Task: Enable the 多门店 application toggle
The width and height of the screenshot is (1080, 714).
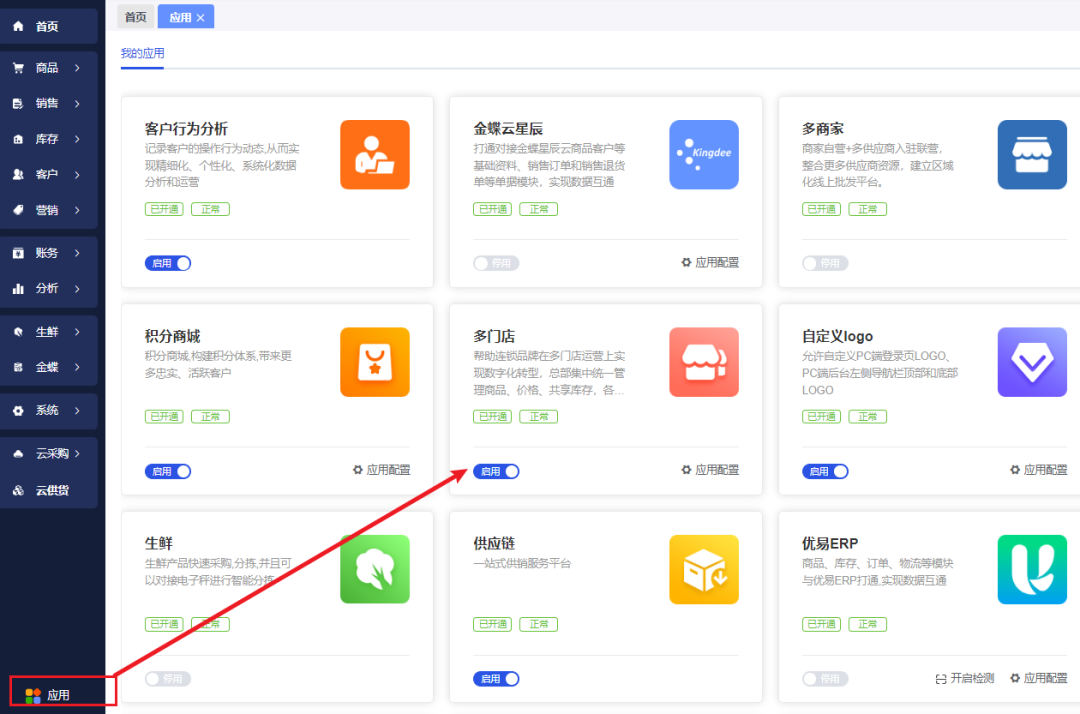Action: point(497,470)
